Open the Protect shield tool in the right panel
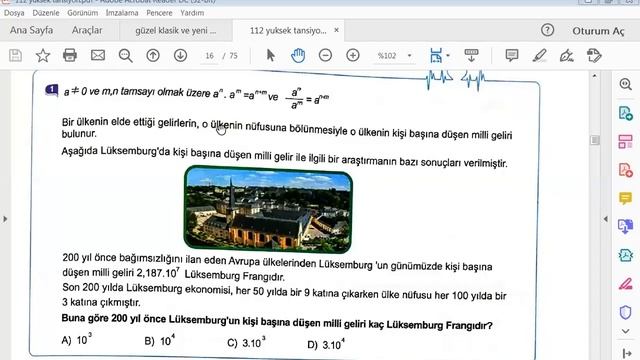 (x=625, y=312)
